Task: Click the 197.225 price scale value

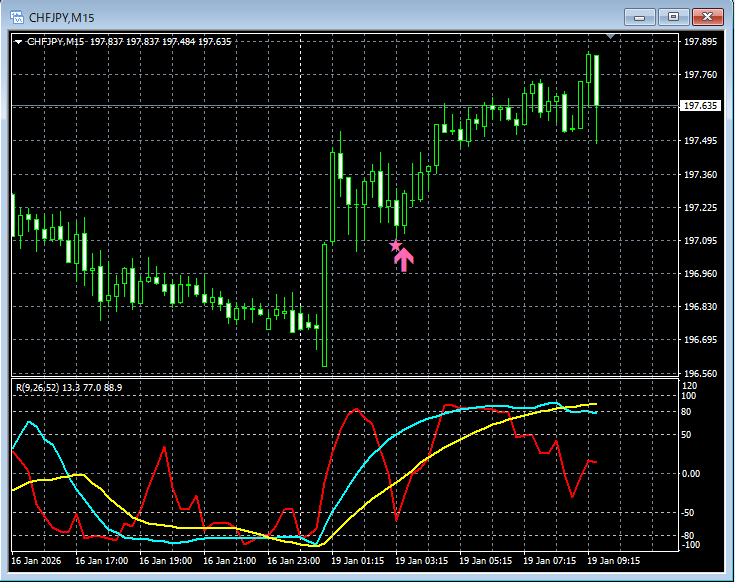Action: pos(700,207)
